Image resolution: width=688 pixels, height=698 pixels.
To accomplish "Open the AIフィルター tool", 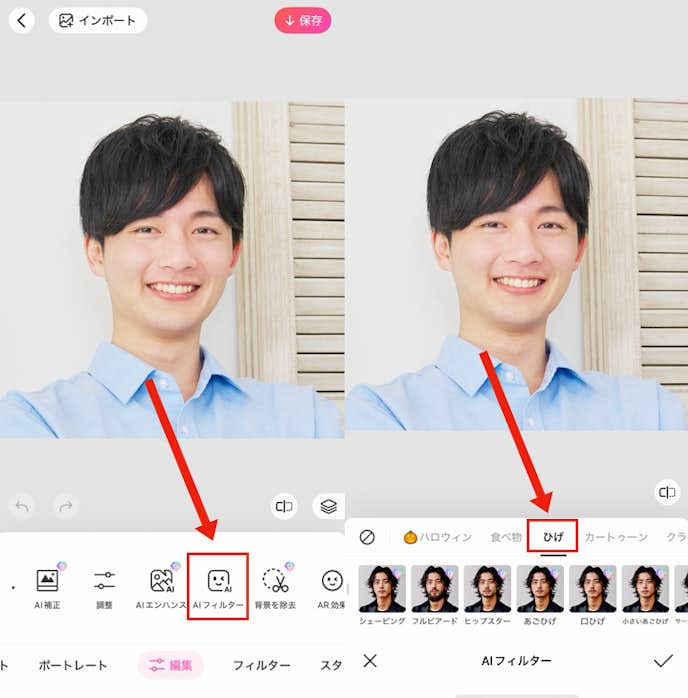I will (218, 587).
